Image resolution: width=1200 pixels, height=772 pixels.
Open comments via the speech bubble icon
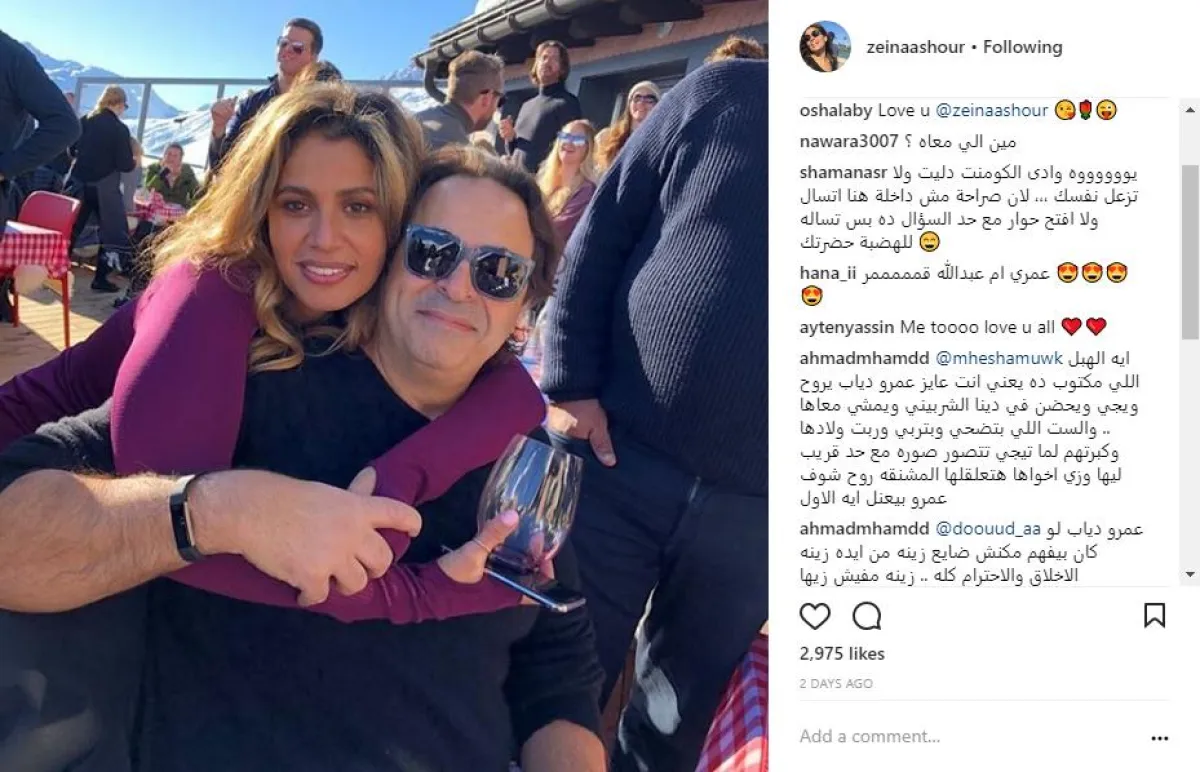coord(867,616)
